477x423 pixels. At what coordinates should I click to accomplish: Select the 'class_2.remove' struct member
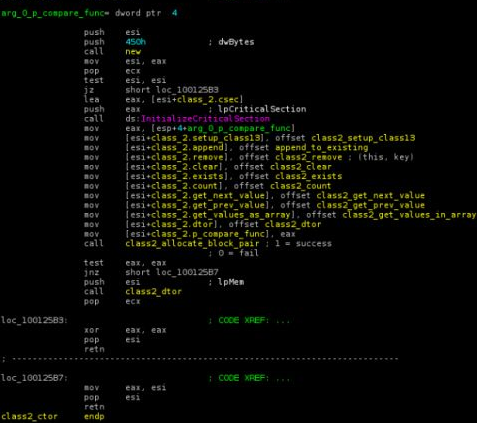coord(187,157)
